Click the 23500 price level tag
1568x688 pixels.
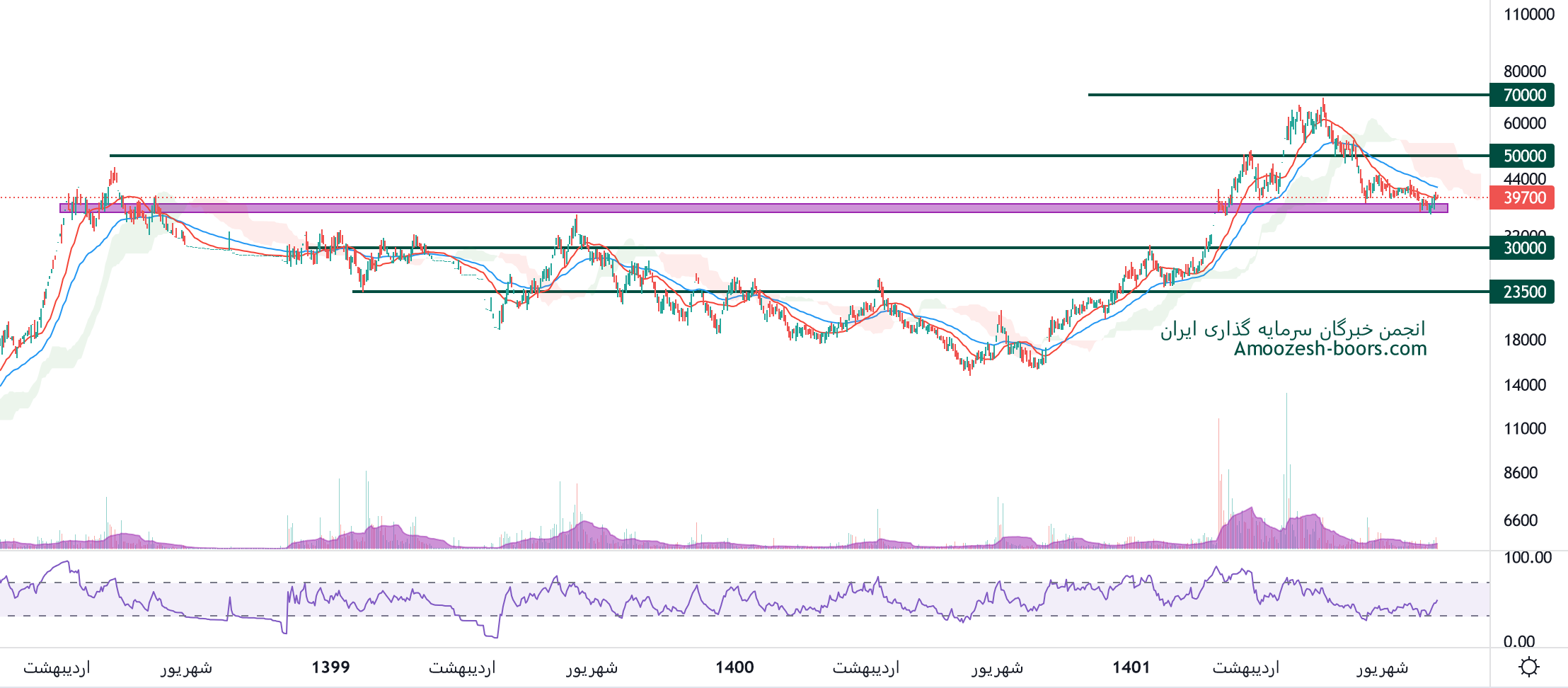(x=1522, y=292)
